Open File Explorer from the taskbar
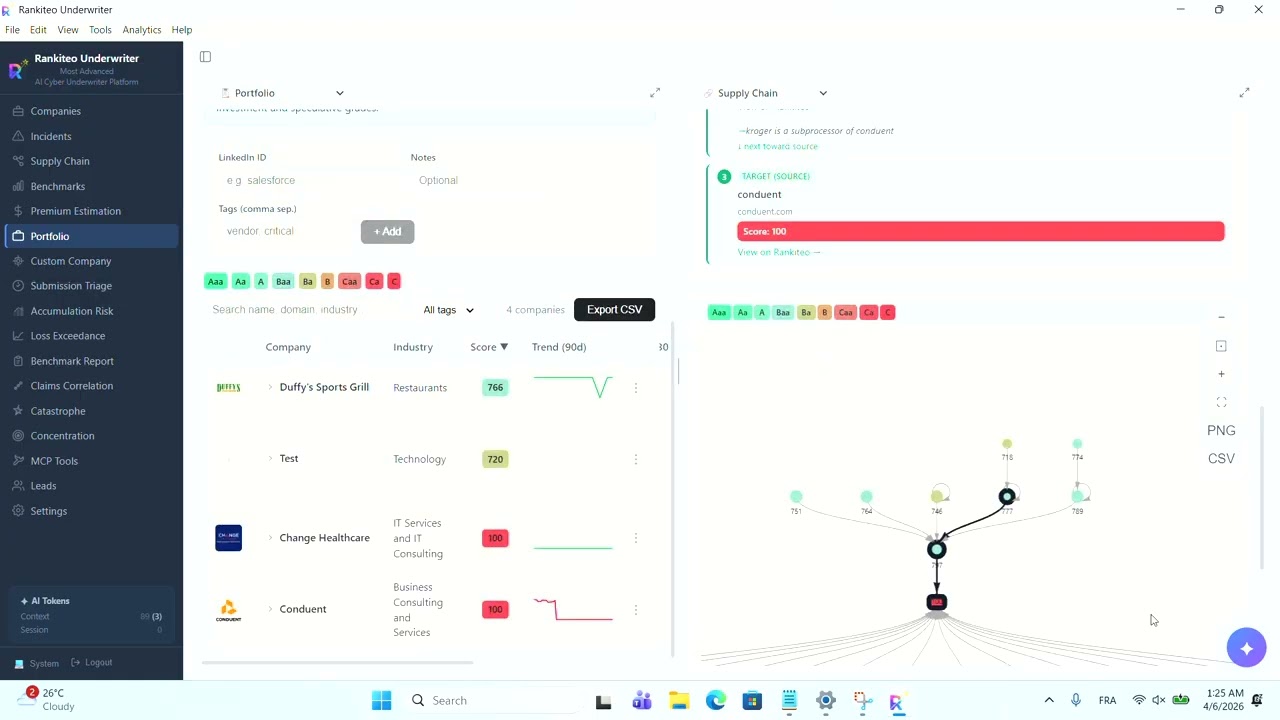 pos(678,701)
